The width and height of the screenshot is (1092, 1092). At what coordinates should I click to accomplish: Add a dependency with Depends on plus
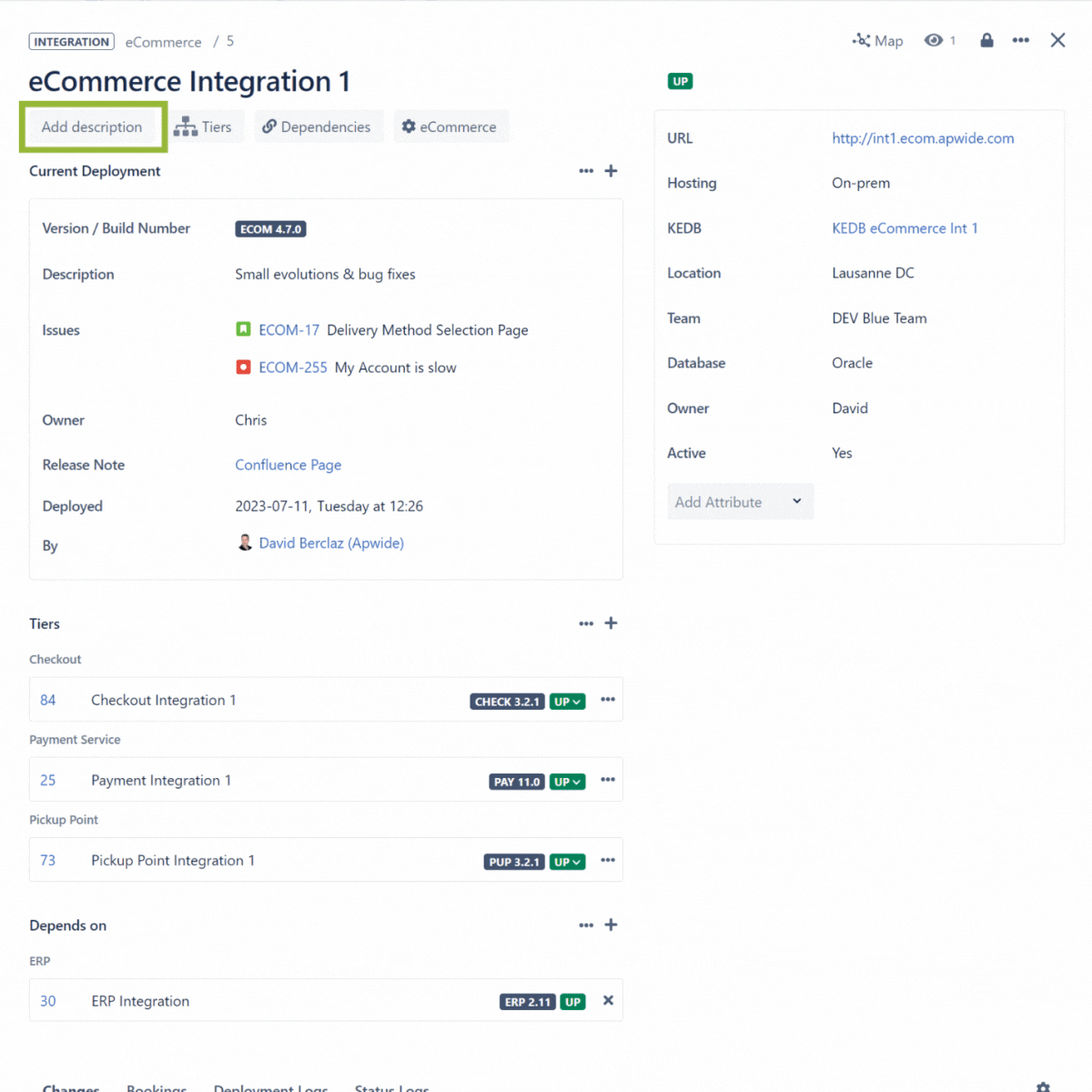point(611,925)
